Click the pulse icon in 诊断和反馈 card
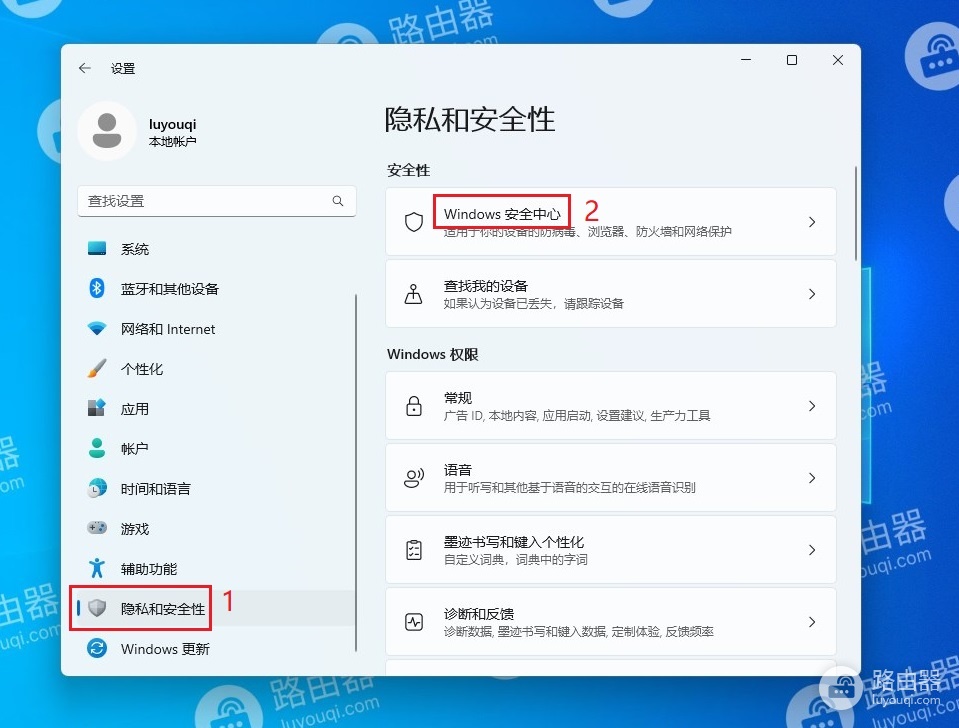 click(414, 622)
